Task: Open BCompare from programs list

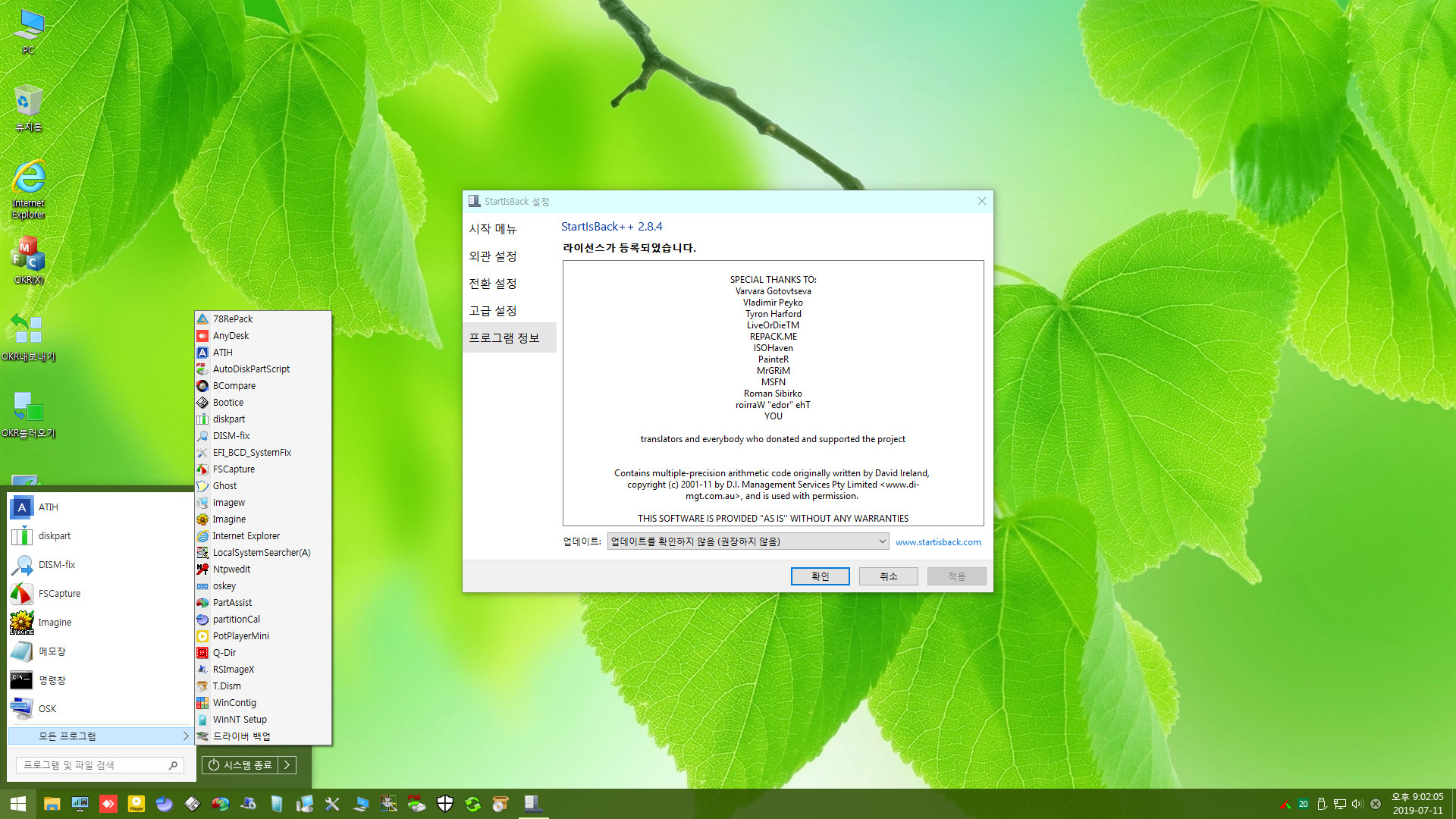Action: point(263,386)
